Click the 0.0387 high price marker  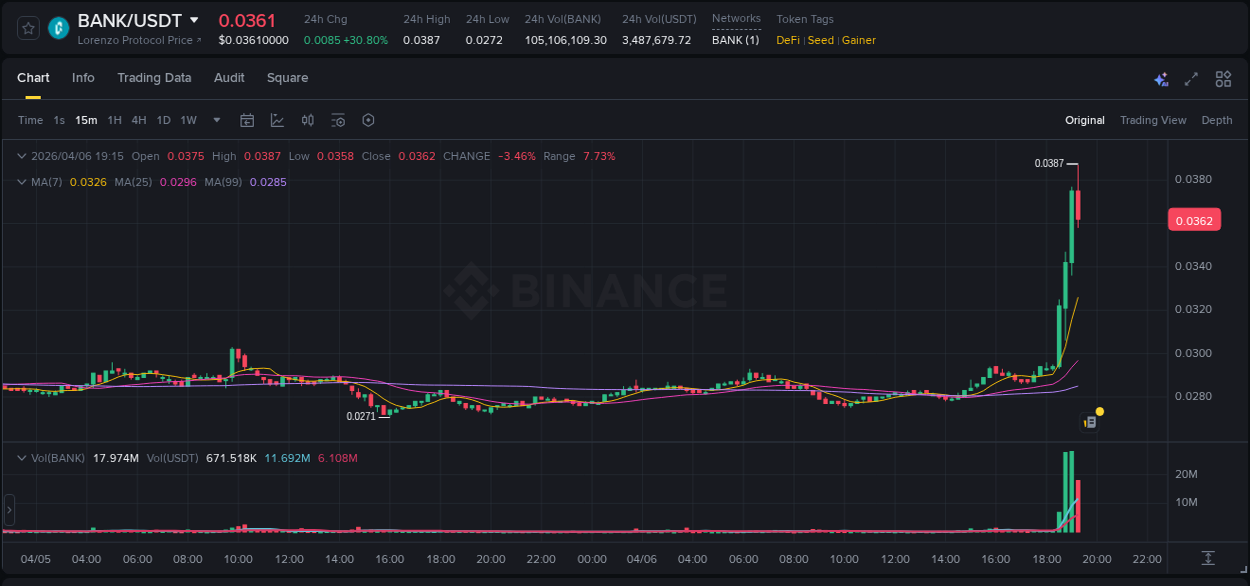(x=1049, y=163)
